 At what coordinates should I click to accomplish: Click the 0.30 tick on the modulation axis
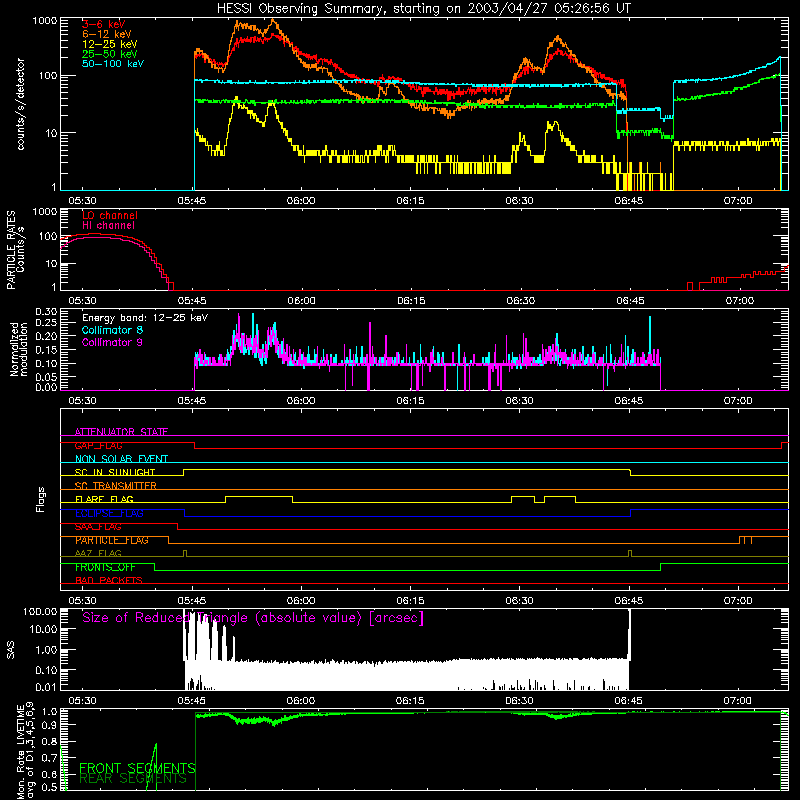click(46, 312)
